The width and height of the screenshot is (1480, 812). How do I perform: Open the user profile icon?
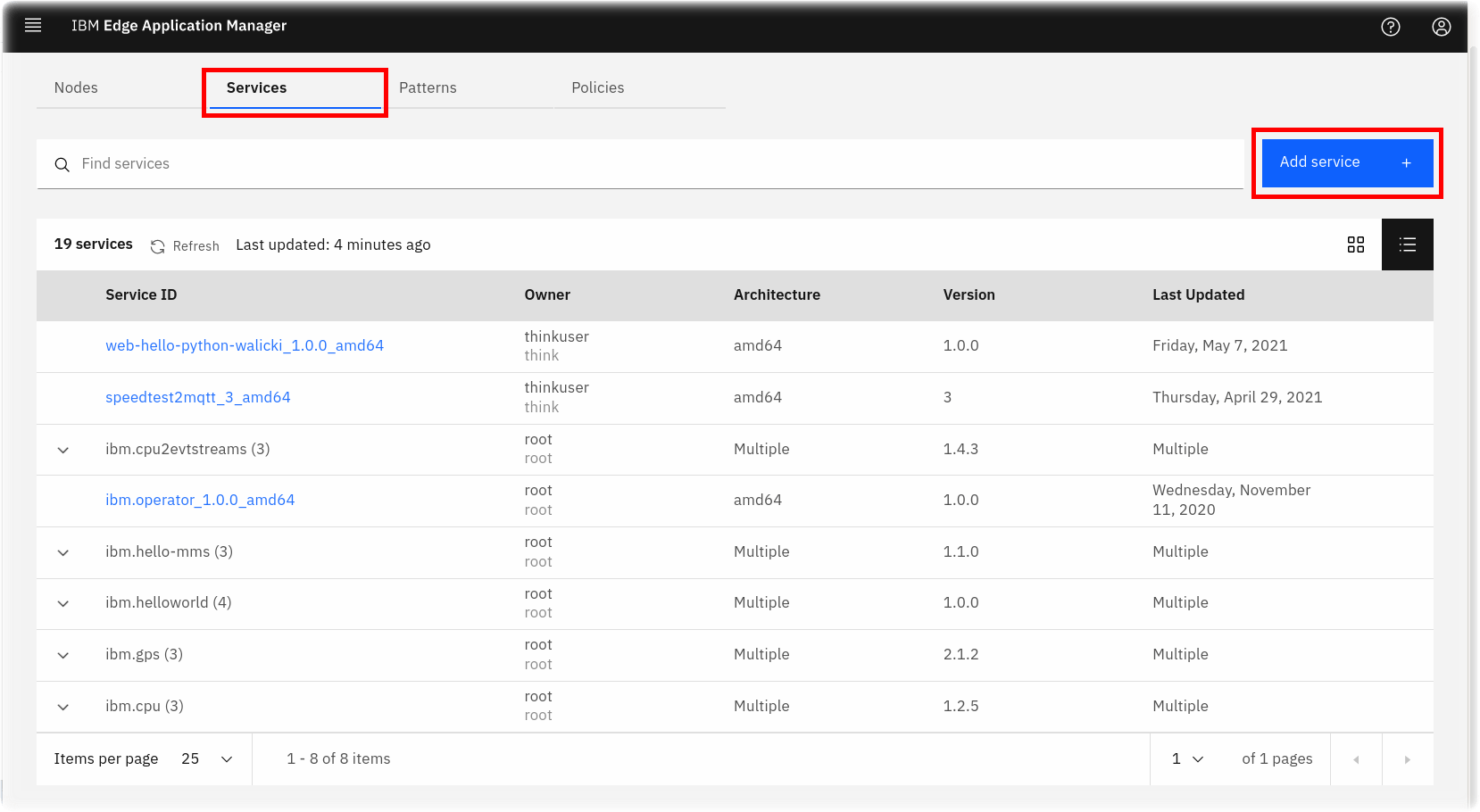click(1442, 27)
